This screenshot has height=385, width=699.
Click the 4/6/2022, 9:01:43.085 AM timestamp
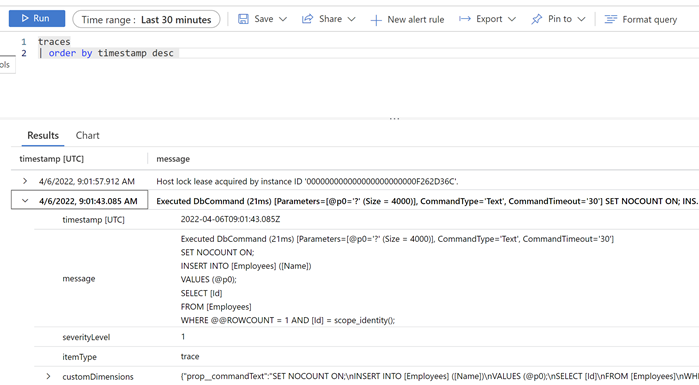[x=88, y=201]
